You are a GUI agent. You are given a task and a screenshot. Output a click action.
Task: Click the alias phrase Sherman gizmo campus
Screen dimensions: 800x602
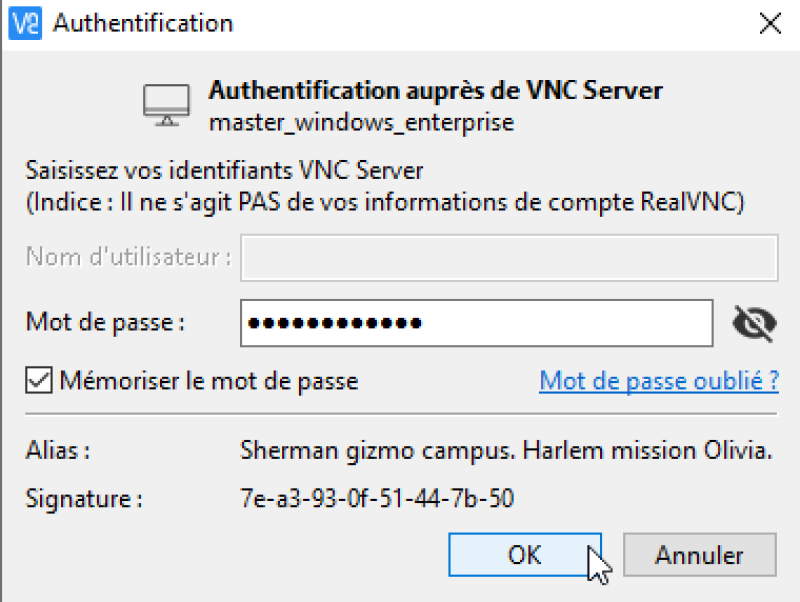tap(378, 450)
